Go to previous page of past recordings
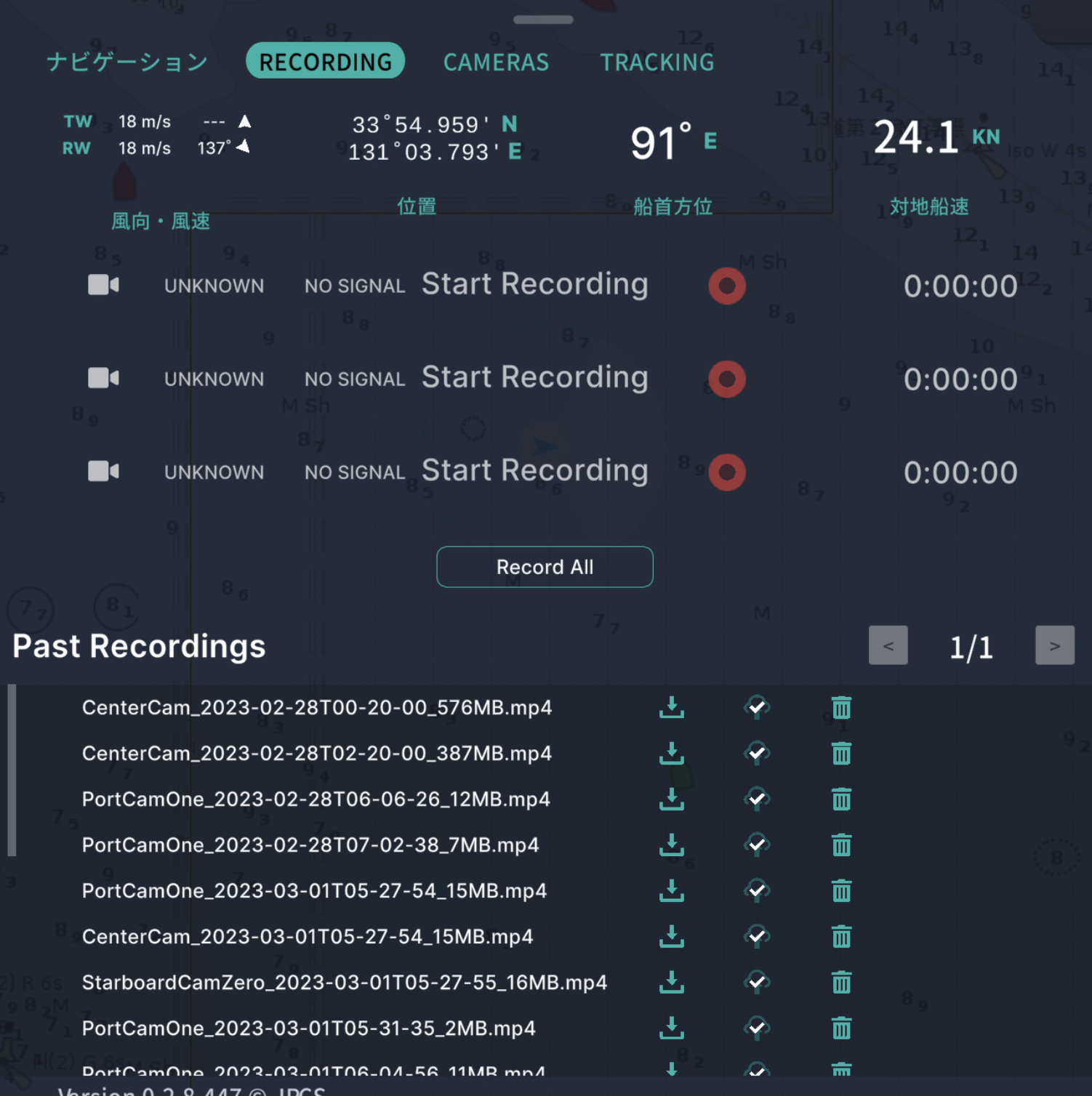This screenshot has height=1096, width=1092. tap(888, 645)
